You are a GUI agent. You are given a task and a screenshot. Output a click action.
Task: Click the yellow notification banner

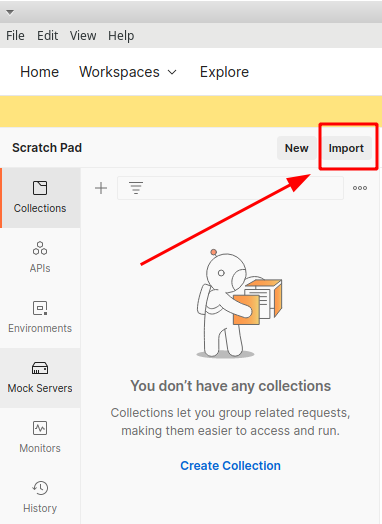click(x=191, y=111)
